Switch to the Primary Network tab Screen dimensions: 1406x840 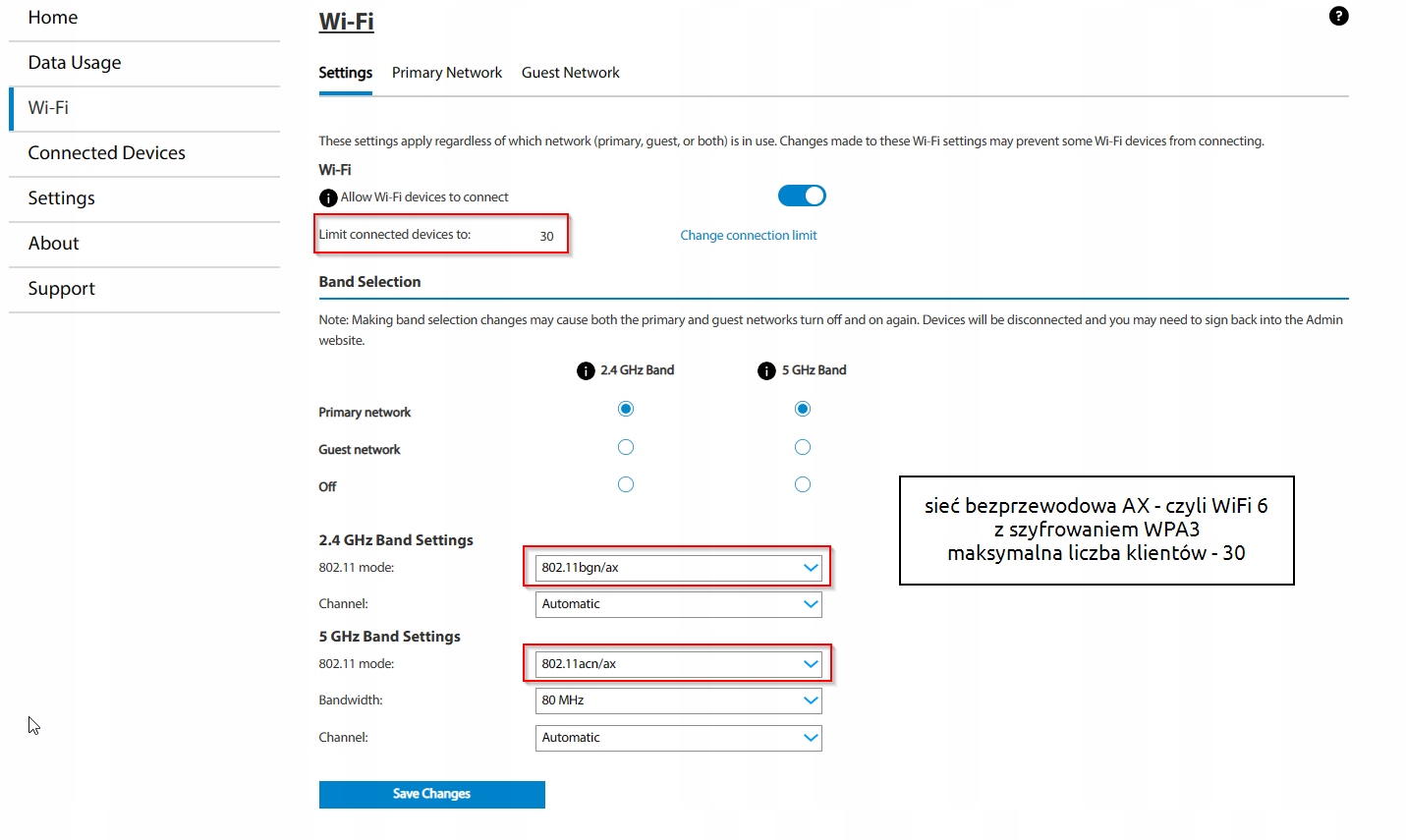pyautogui.click(x=446, y=73)
